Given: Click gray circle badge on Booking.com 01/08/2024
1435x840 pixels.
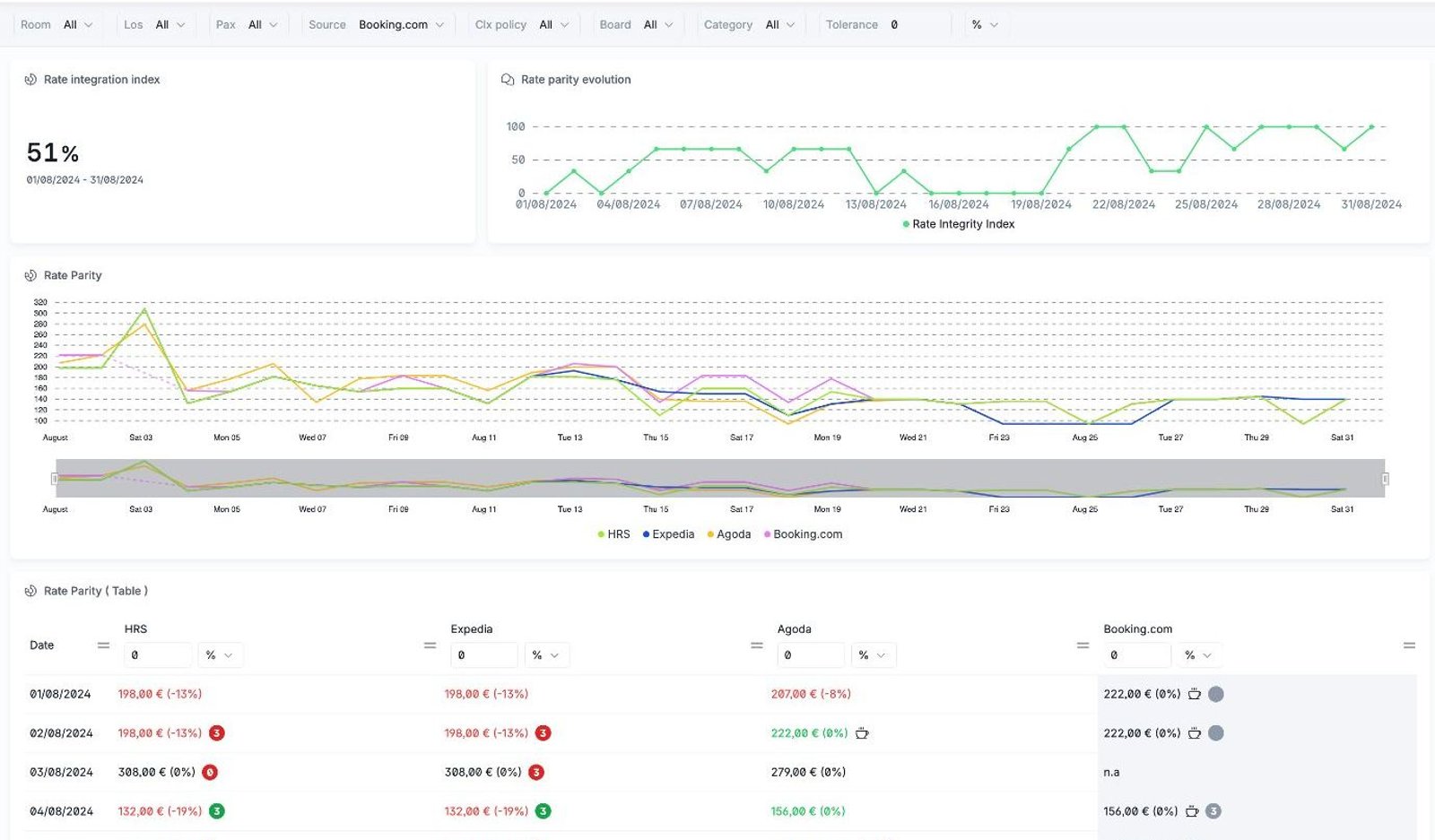Looking at the screenshot, I should point(1216,694).
